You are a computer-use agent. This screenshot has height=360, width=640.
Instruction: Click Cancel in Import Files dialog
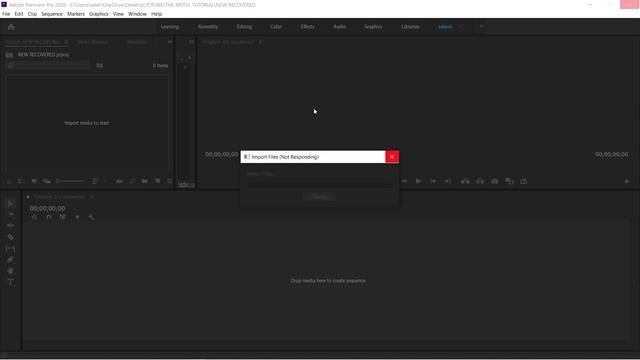tap(320, 197)
